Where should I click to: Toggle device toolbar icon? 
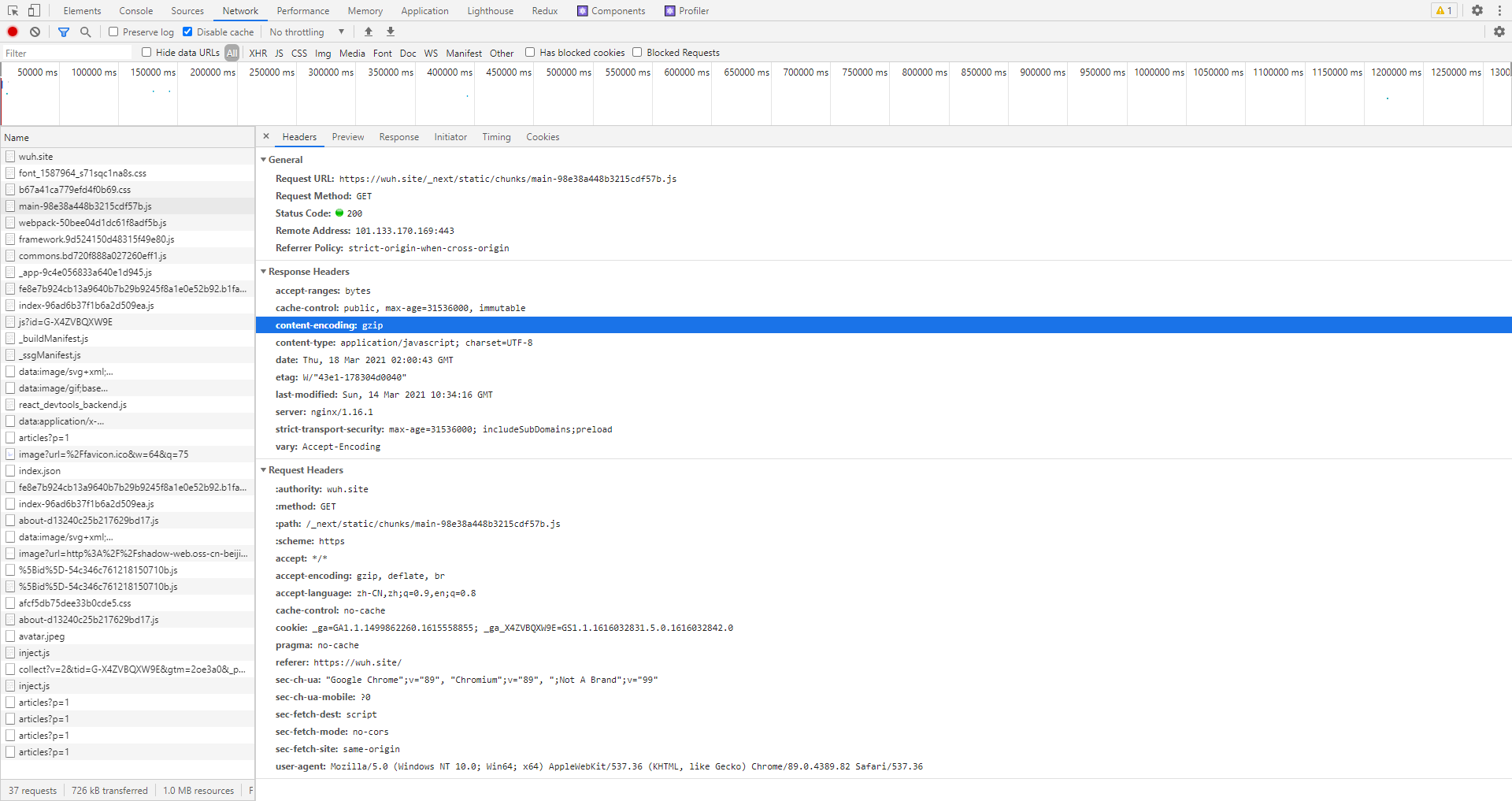(34, 10)
